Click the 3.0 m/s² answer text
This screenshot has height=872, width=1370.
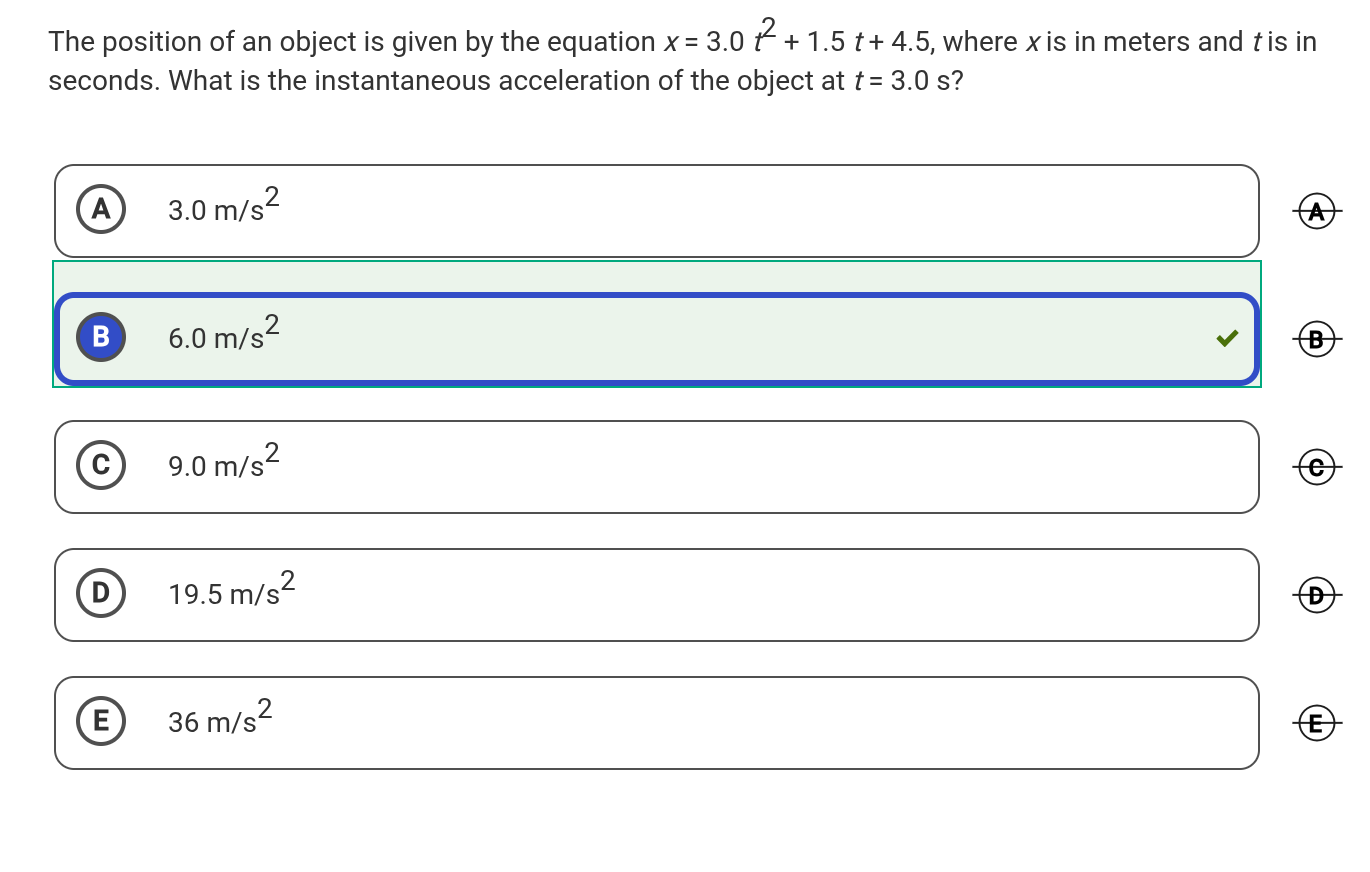pyautogui.click(x=223, y=208)
